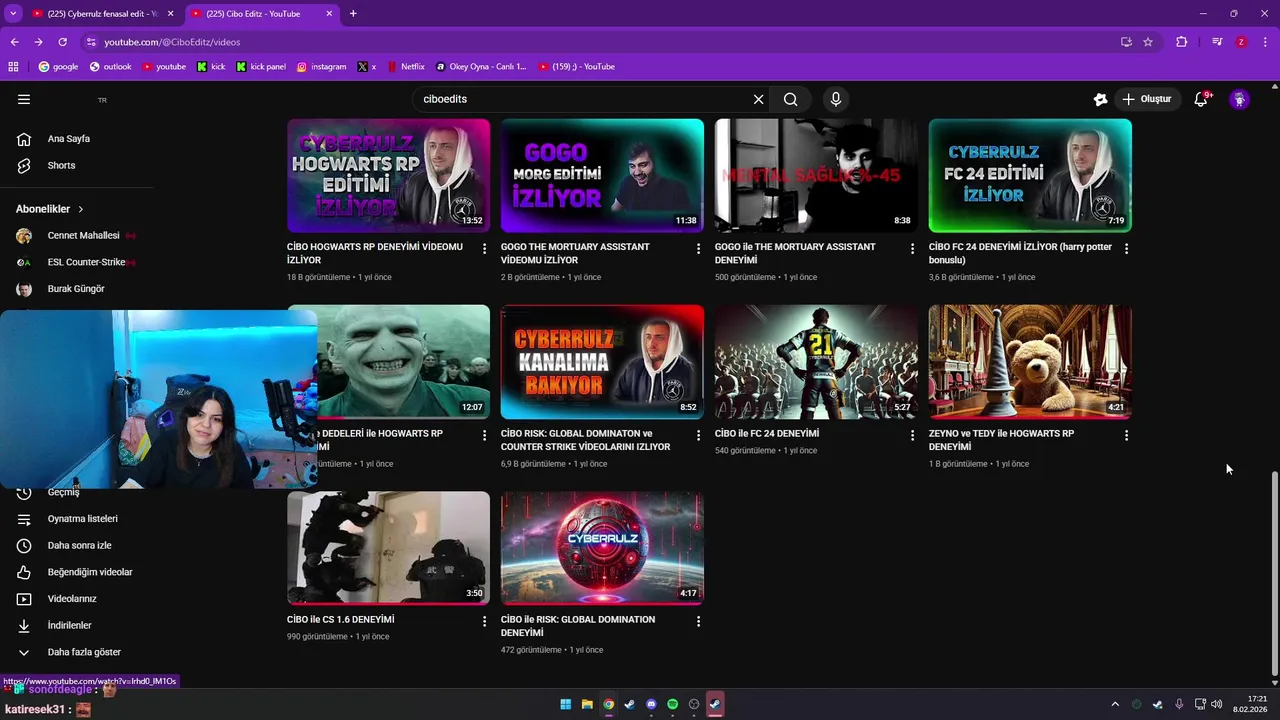Open Daha sonra izle list
The width and height of the screenshot is (1280, 720).
click(77, 545)
